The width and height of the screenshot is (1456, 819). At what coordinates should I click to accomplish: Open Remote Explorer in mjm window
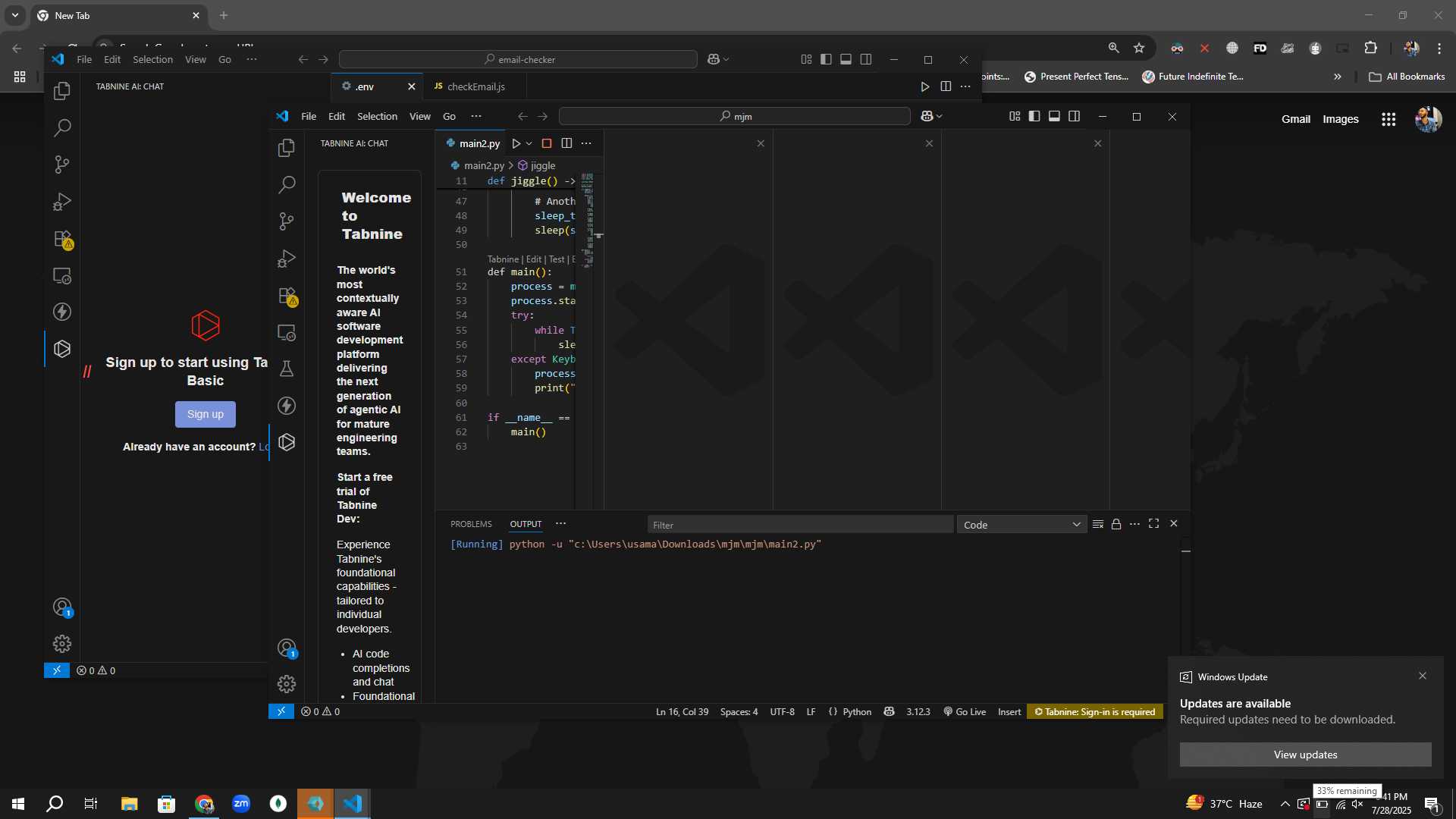pyautogui.click(x=287, y=333)
